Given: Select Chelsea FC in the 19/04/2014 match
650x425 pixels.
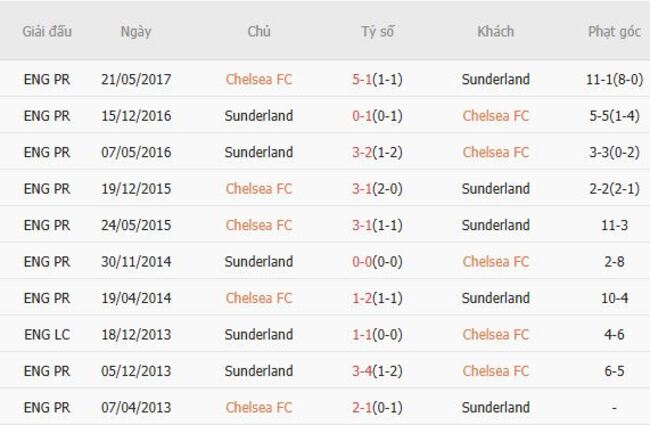Looking at the screenshot, I should [259, 298].
